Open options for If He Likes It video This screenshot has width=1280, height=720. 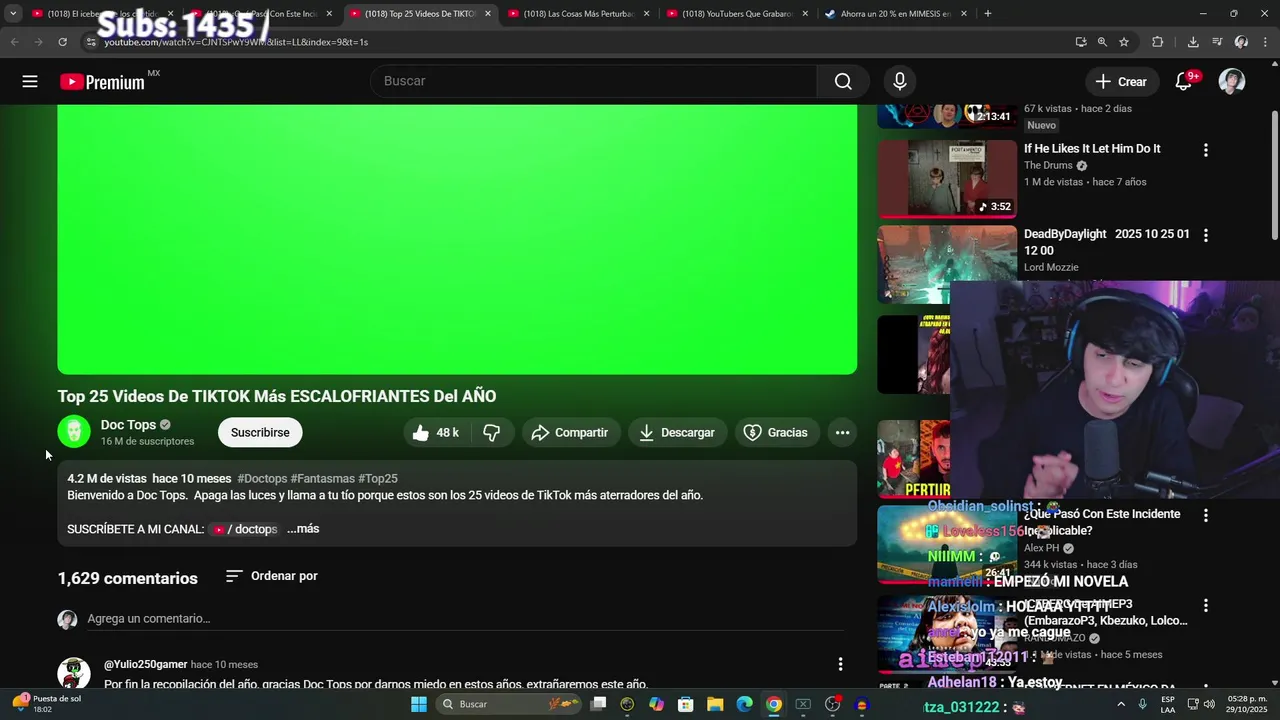[1205, 150]
